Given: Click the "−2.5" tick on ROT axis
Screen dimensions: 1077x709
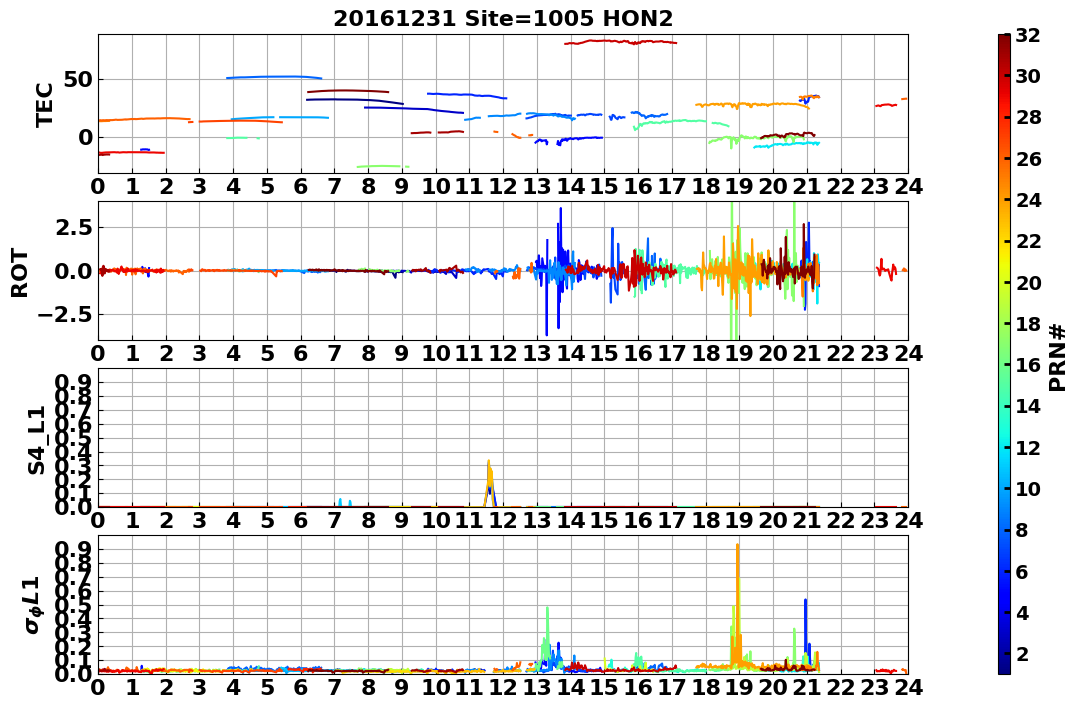Looking at the screenshot, I should pos(65,315).
